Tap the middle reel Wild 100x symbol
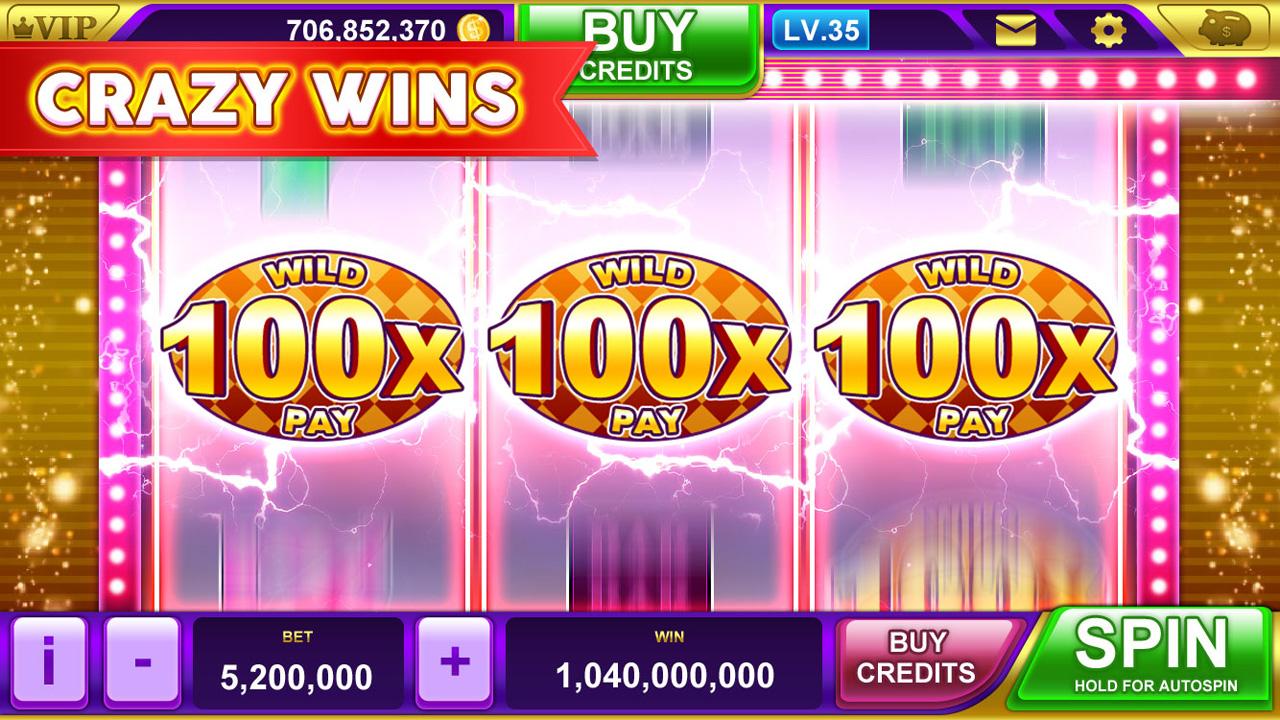Screen dimensions: 1280x720 click(640, 345)
